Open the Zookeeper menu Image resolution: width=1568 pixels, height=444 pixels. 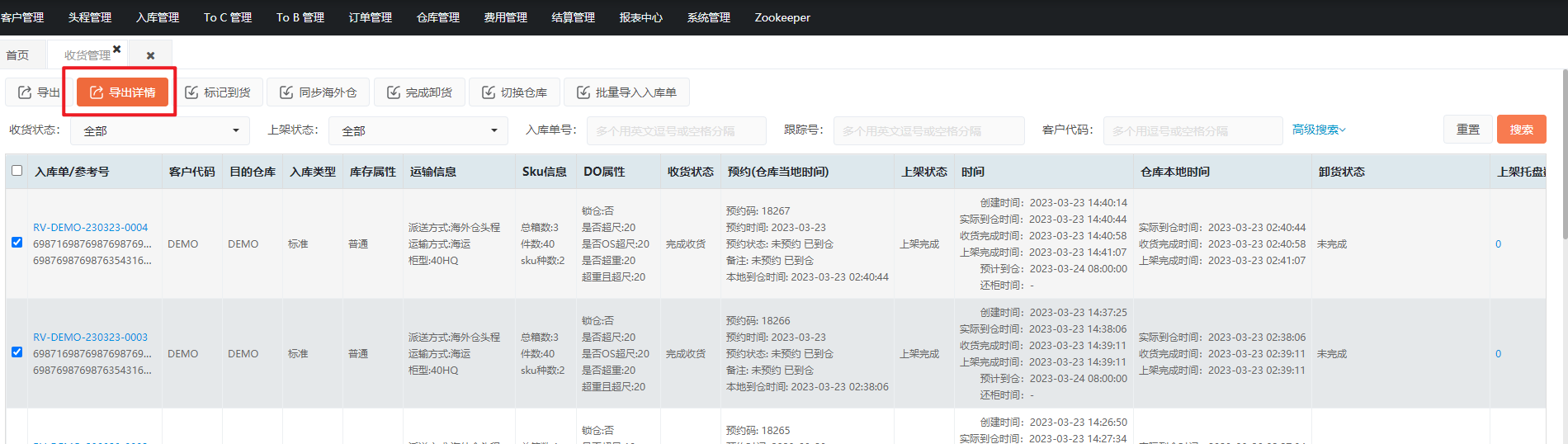(782, 17)
